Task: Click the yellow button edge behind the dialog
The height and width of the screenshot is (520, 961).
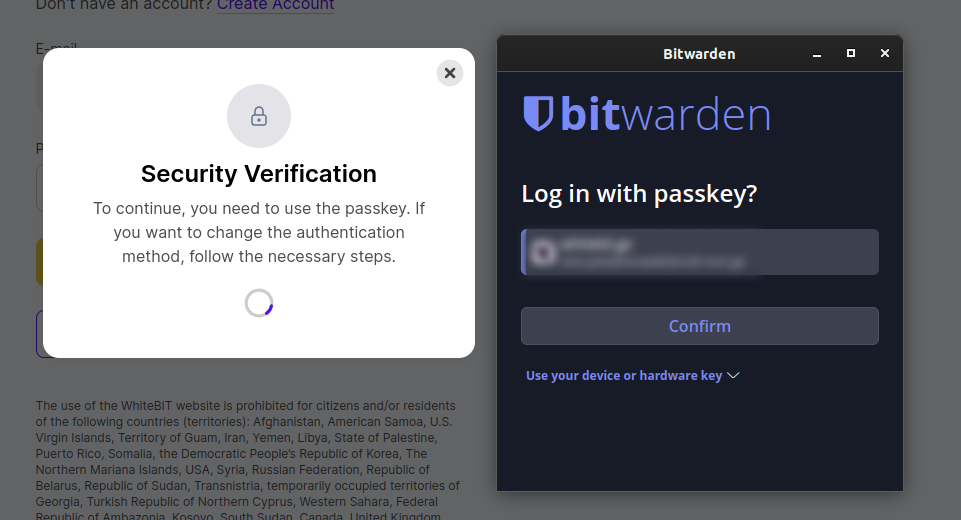Action: click(x=39, y=262)
